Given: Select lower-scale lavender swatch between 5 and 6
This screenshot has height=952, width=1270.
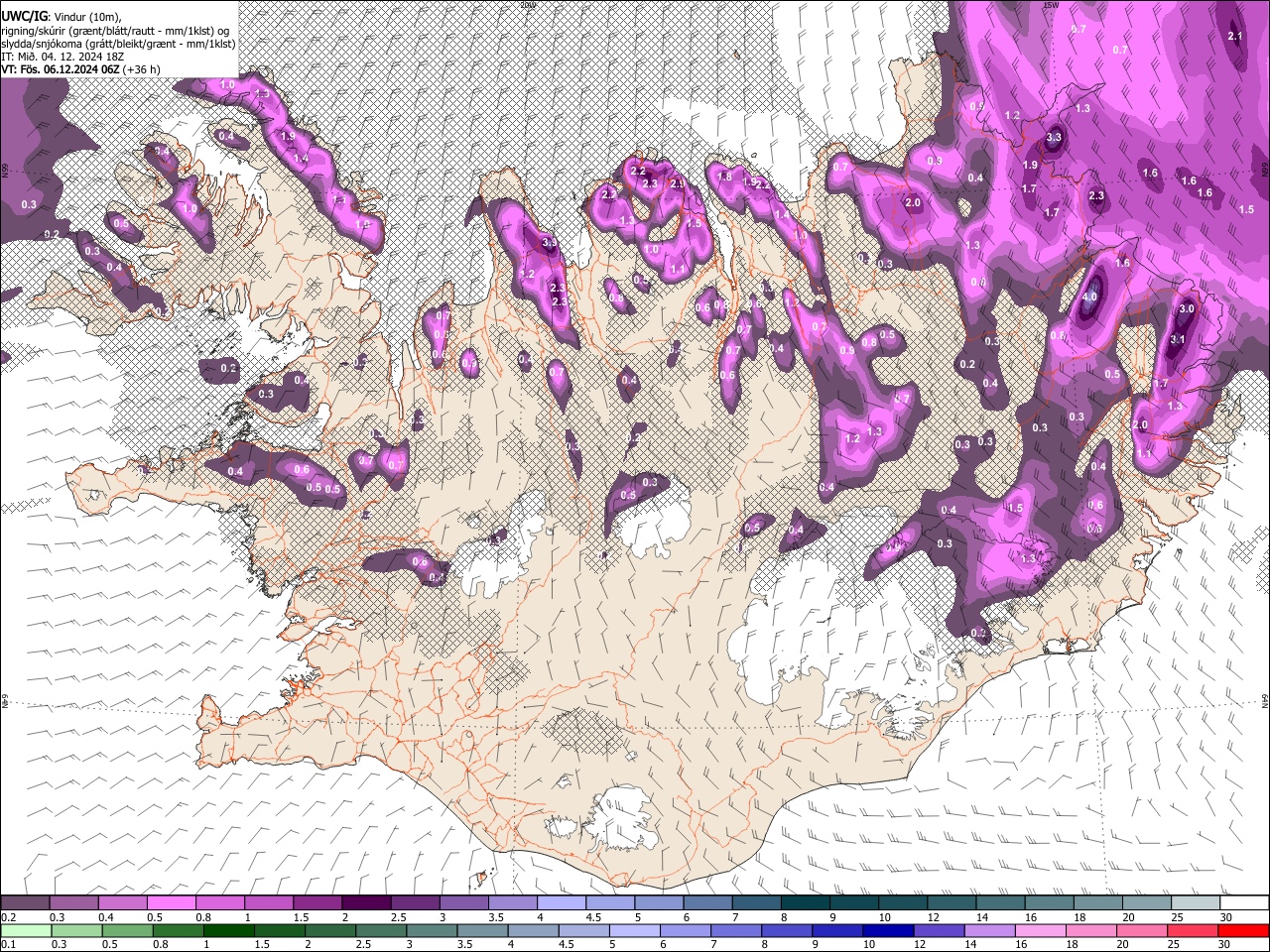Looking at the screenshot, I should 634,930.
